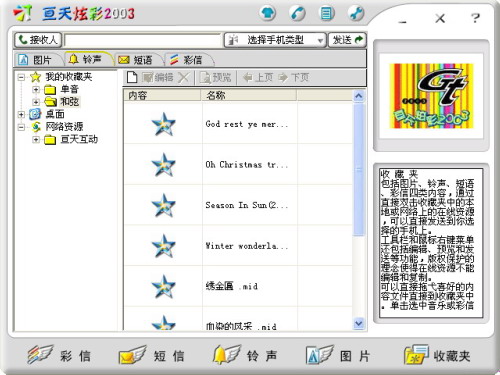
Task: Select the 绣金匾 .mid ringtone name
Action: 232,286
